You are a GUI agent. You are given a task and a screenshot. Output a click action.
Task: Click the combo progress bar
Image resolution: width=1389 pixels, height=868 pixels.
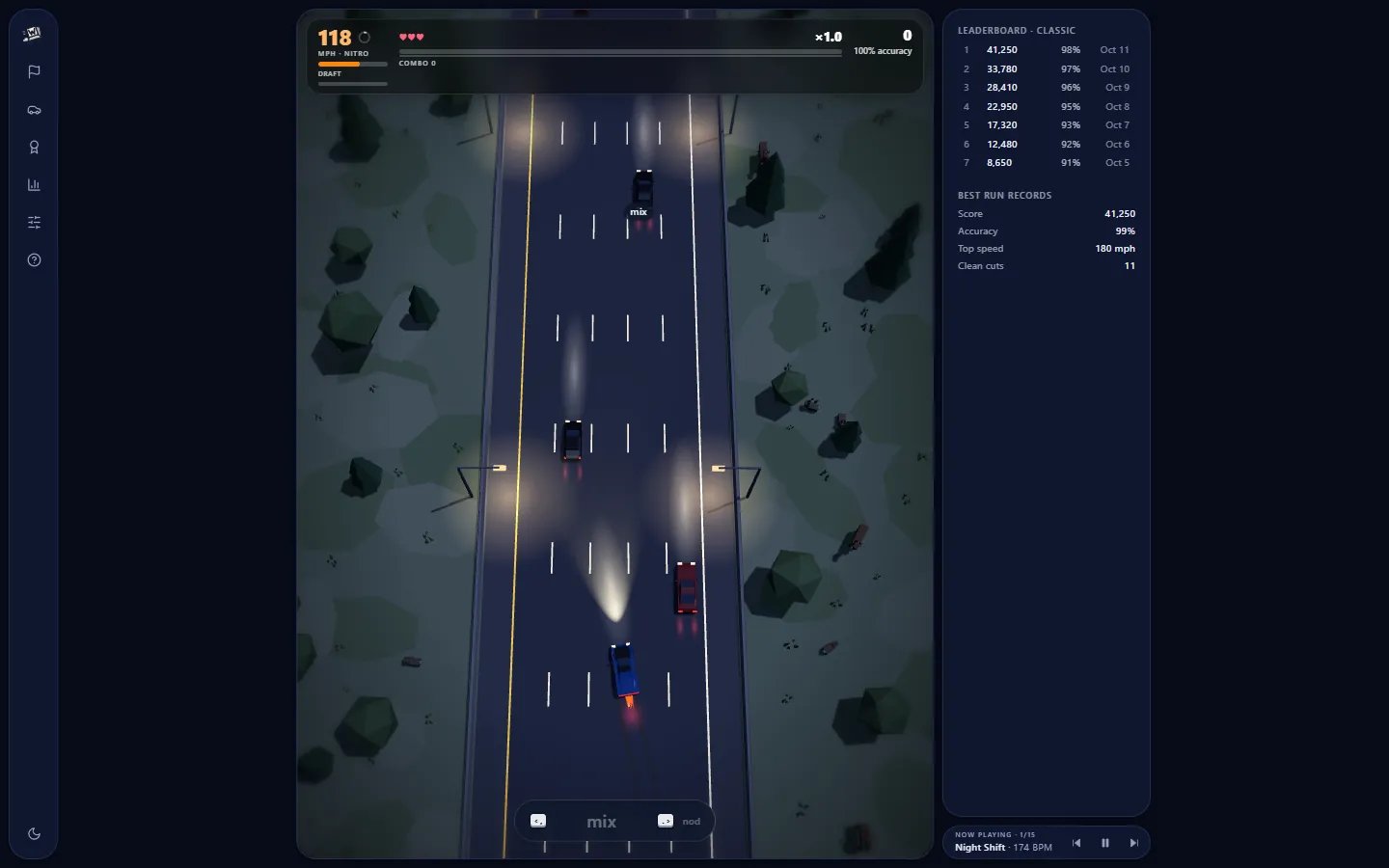pyautogui.click(x=620, y=52)
